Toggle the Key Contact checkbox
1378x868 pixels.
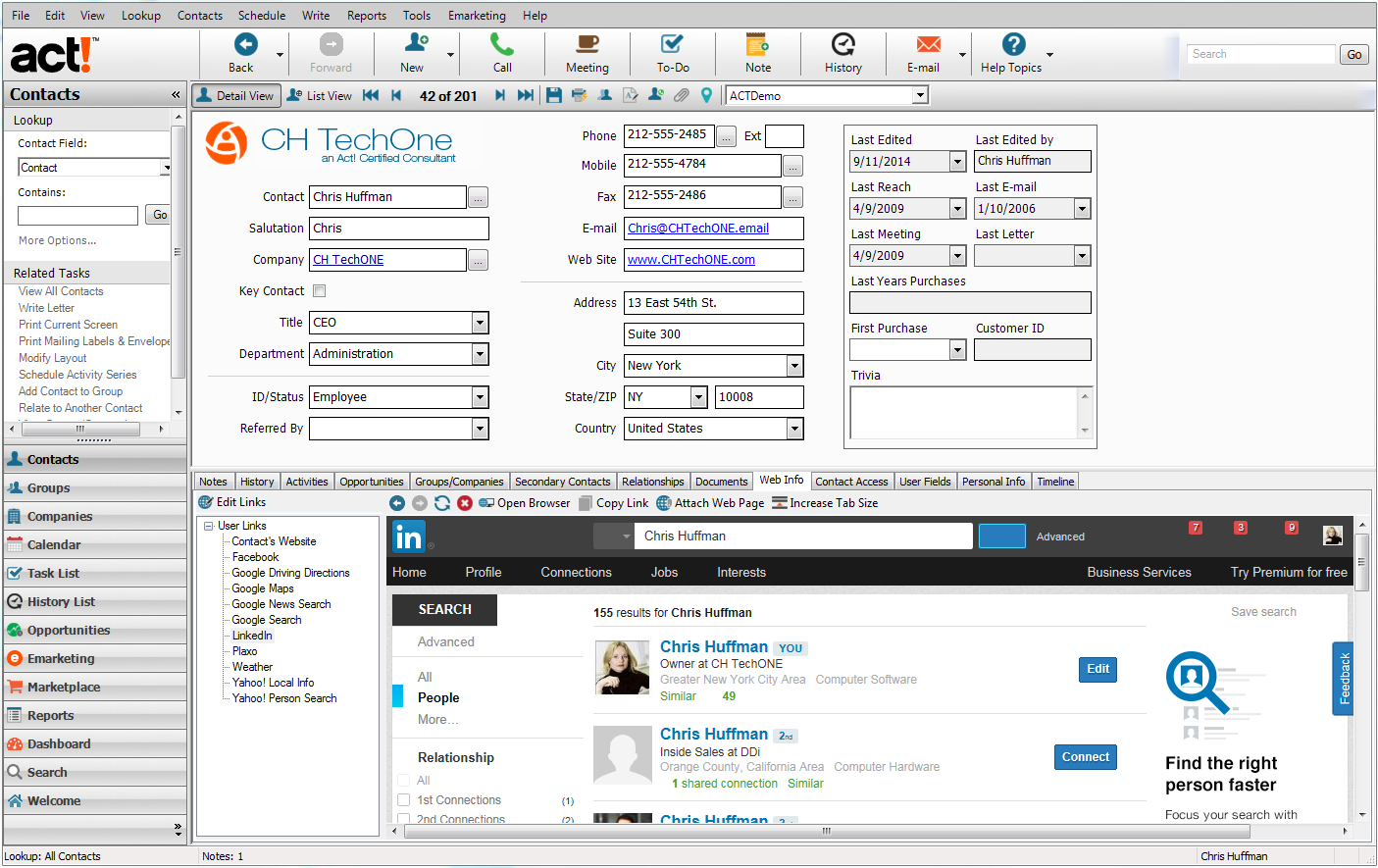click(x=319, y=291)
